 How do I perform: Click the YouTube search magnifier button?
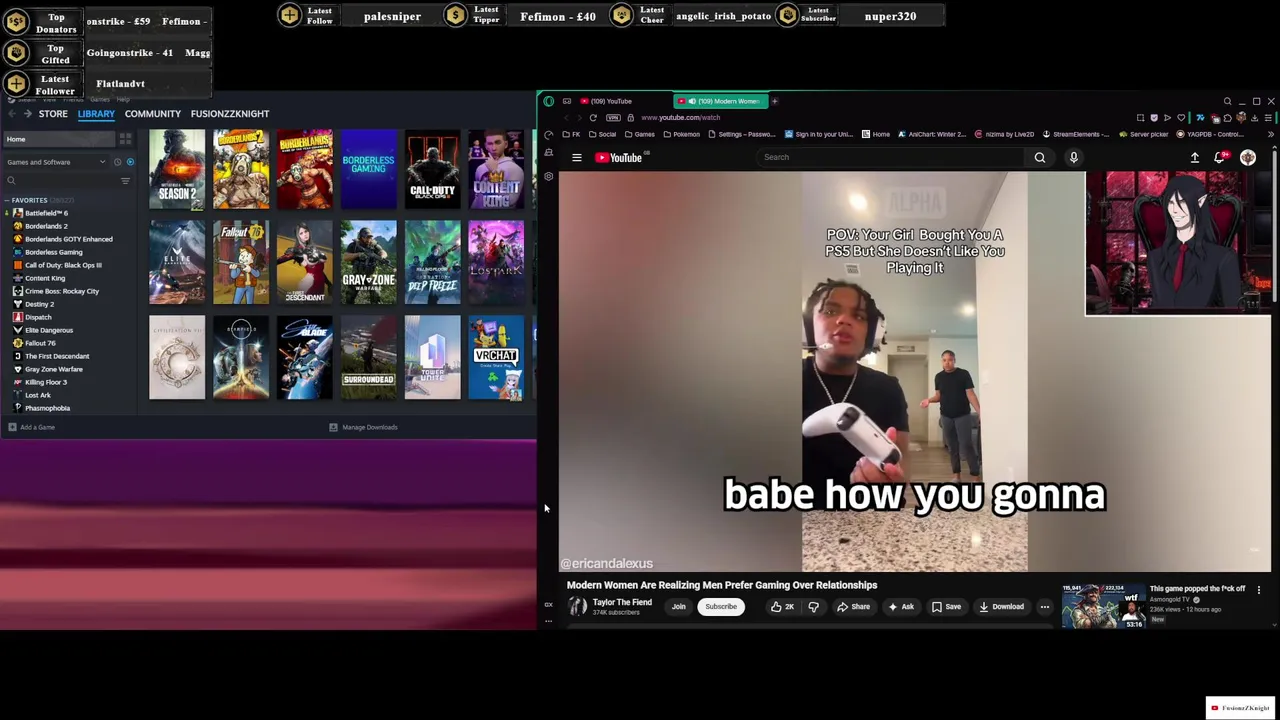coord(1040,157)
